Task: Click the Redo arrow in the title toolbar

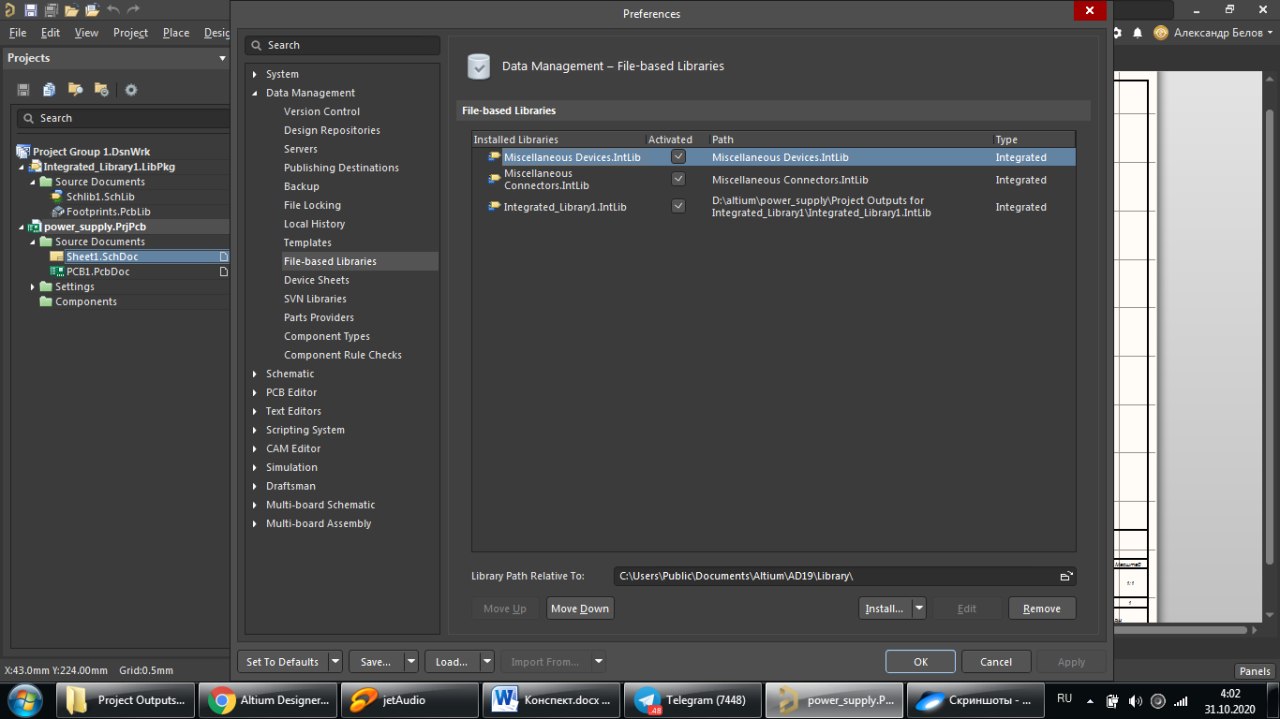Action: 134,10
